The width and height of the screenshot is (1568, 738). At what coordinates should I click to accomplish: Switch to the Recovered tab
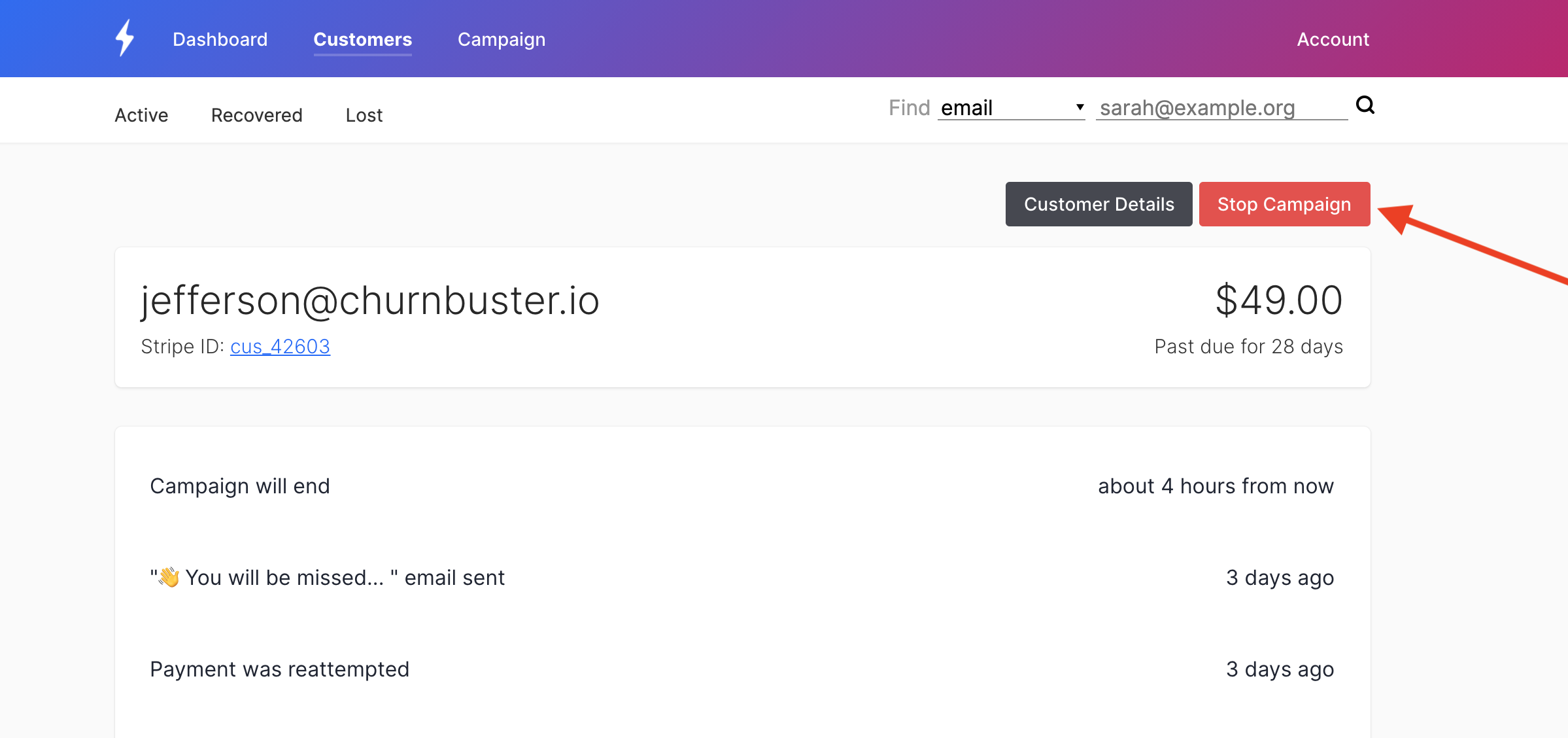(x=256, y=115)
